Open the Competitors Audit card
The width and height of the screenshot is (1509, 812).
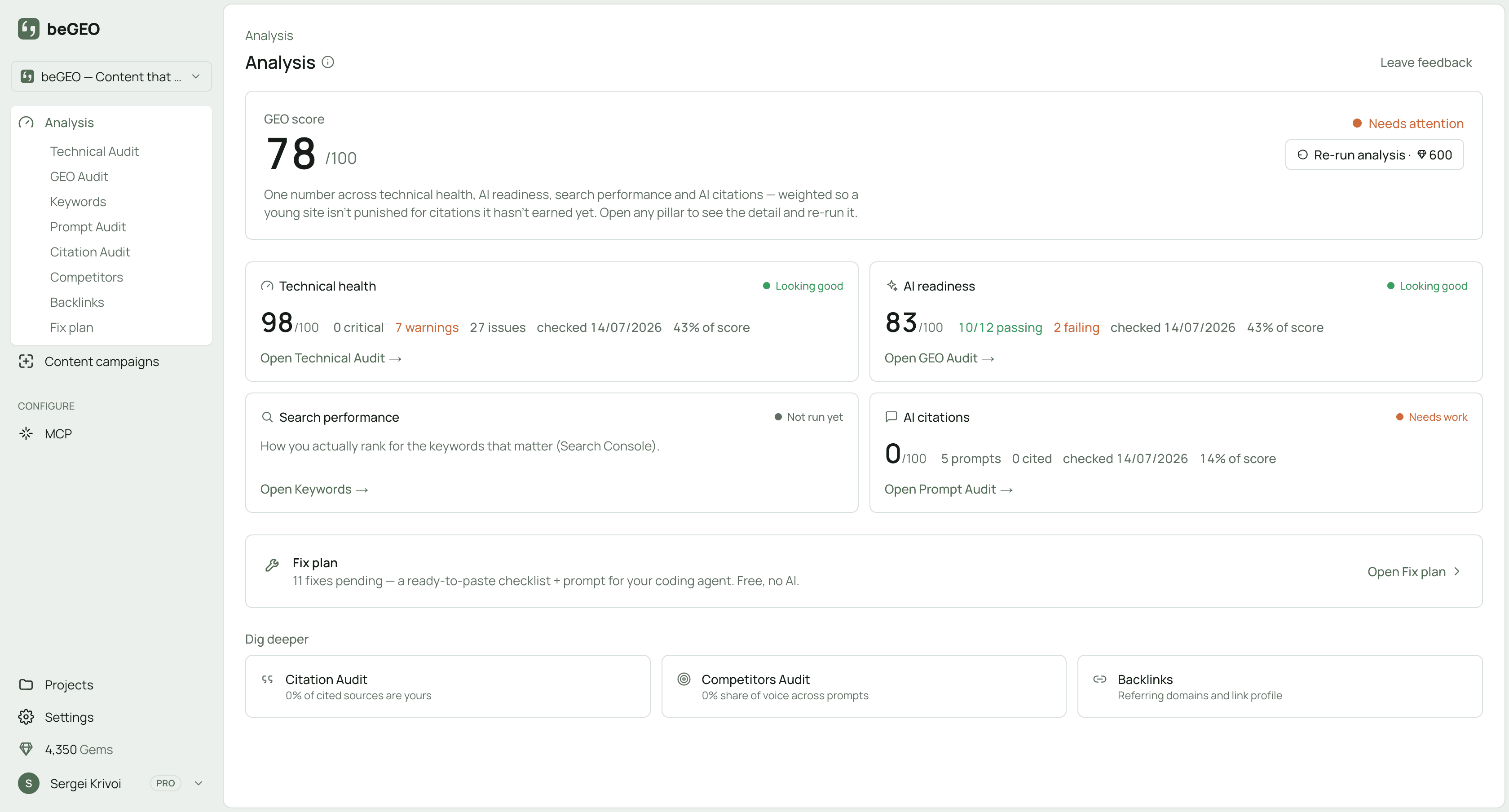864,686
